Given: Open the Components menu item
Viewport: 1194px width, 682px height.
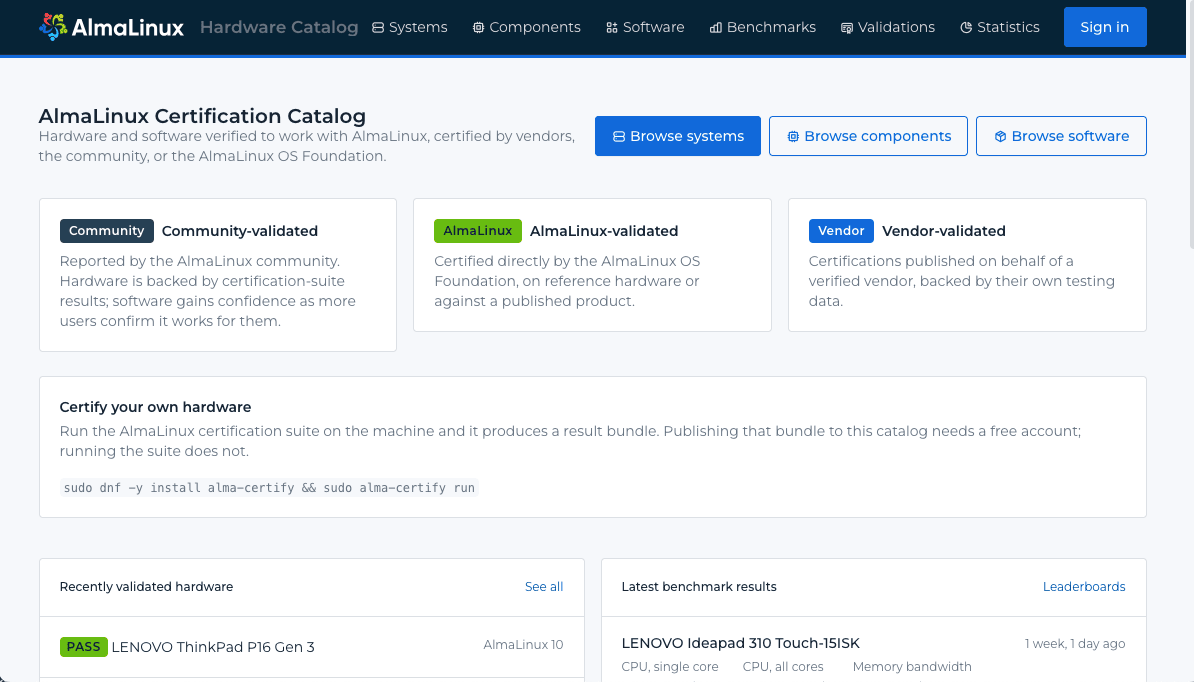Looking at the screenshot, I should [x=526, y=27].
